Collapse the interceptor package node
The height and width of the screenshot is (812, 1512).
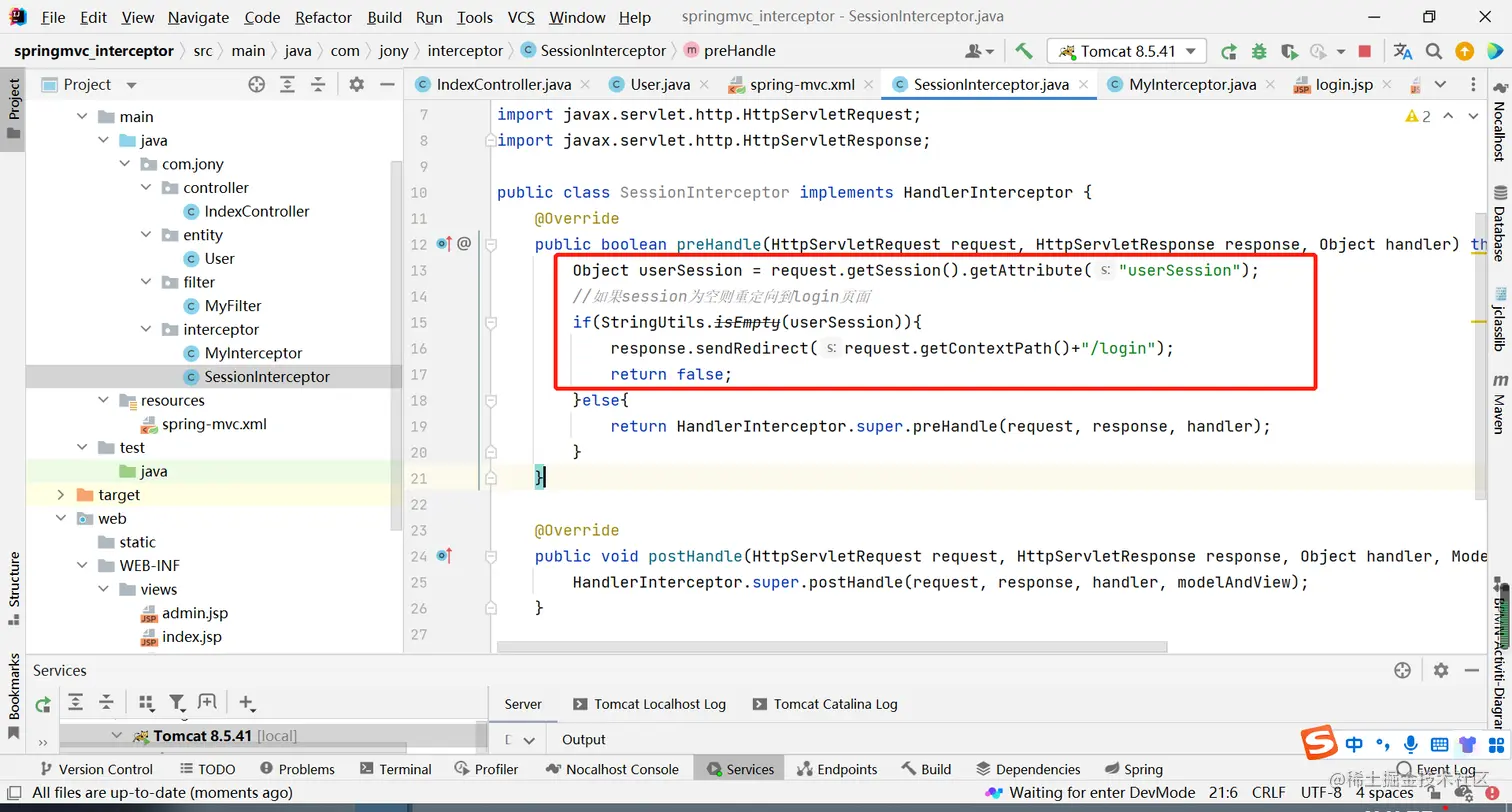tap(147, 330)
